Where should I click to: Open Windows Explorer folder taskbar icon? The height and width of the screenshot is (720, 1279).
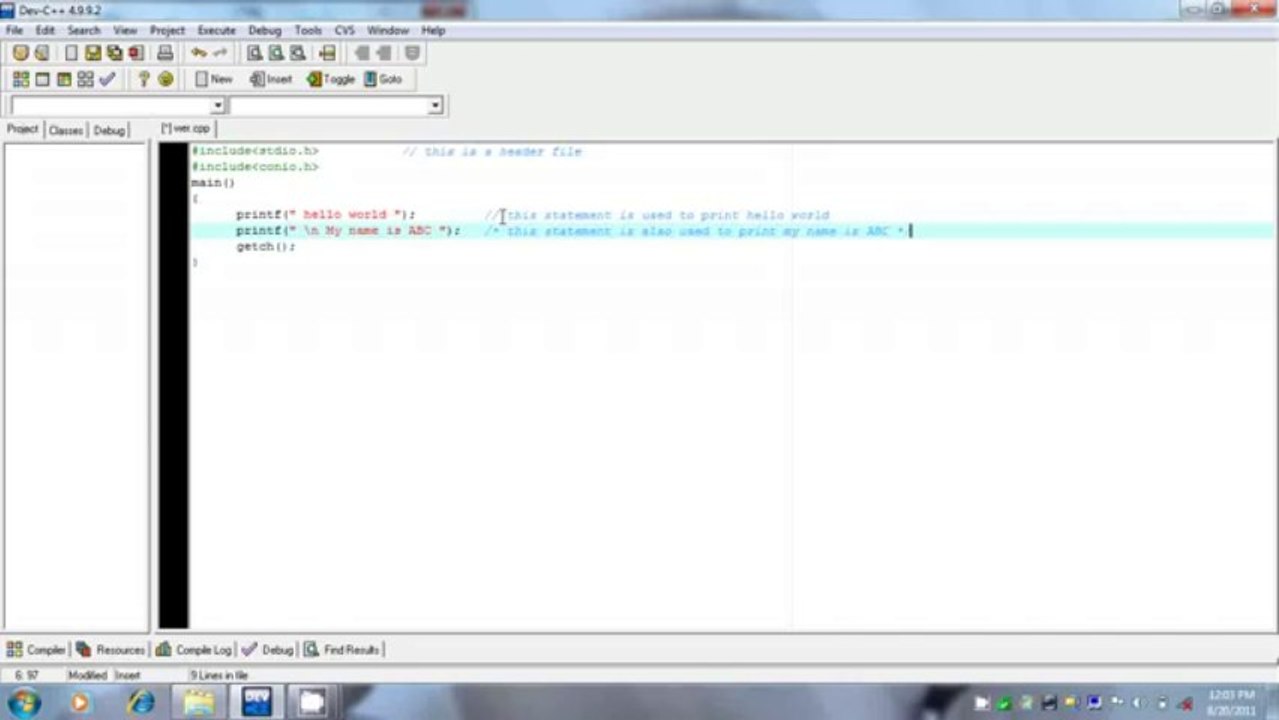click(x=199, y=703)
